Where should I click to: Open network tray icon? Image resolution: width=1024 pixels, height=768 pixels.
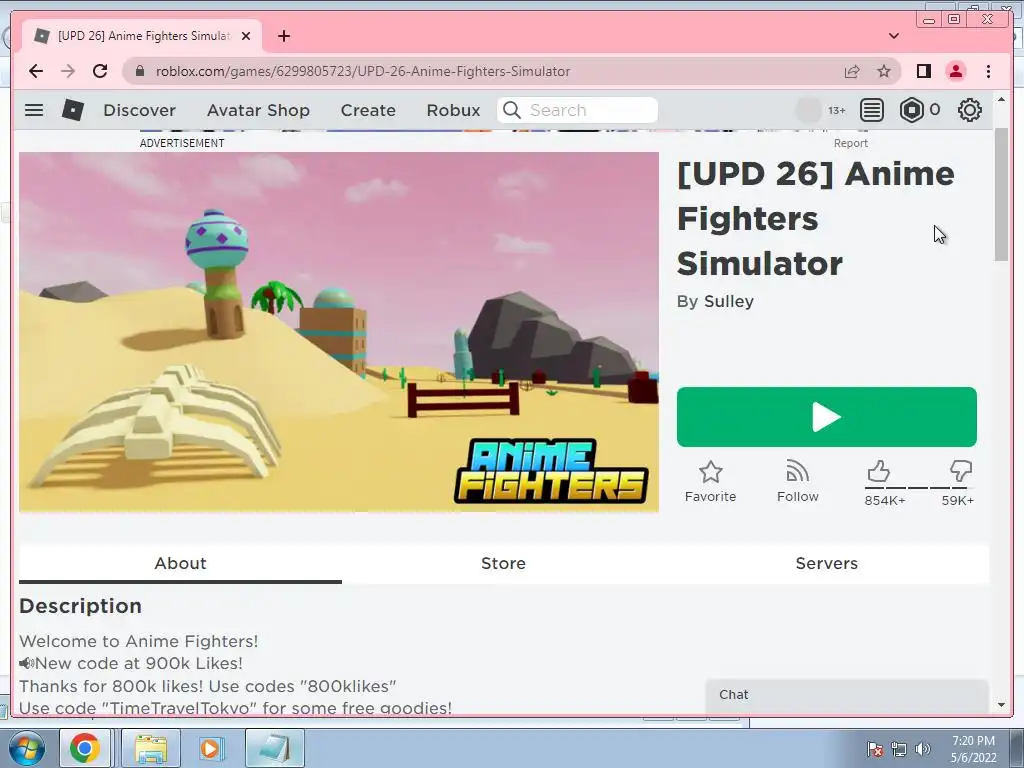pos(899,749)
